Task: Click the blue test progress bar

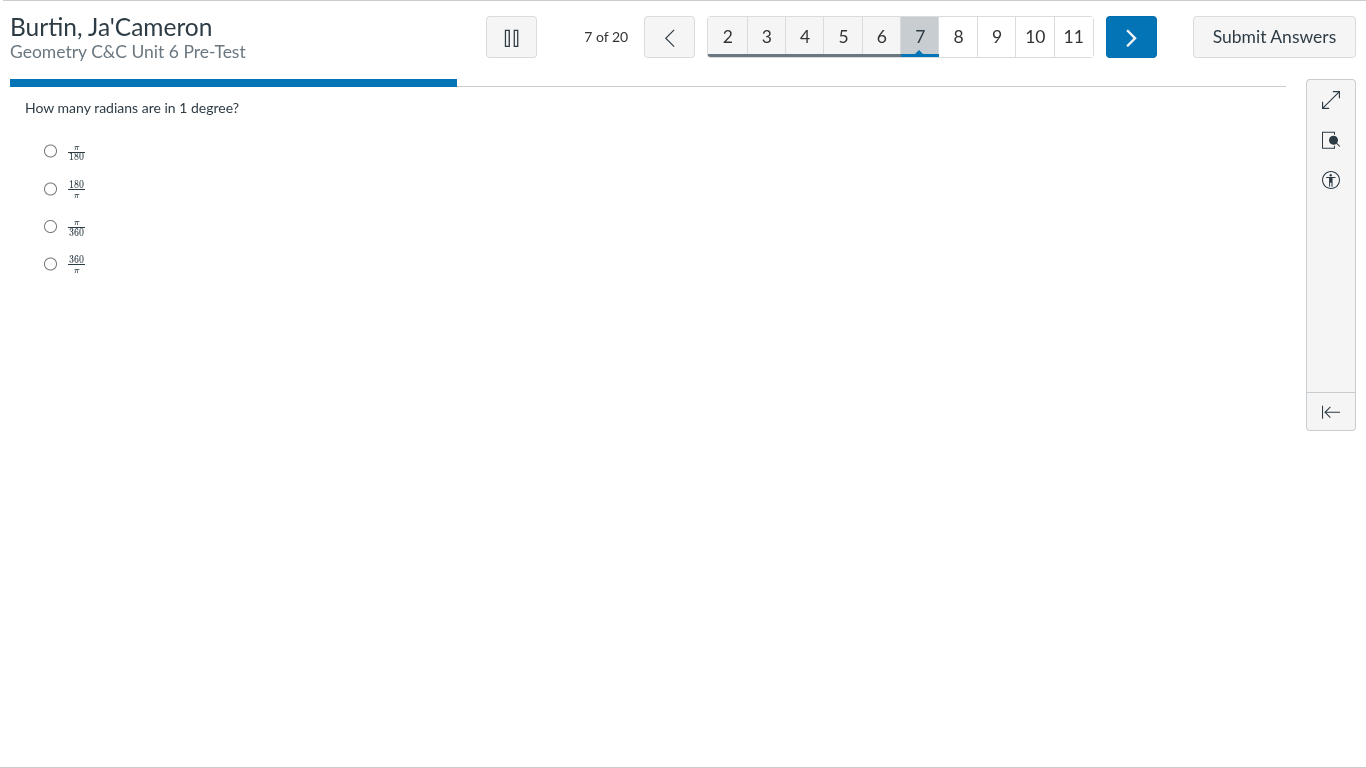Action: [233, 83]
